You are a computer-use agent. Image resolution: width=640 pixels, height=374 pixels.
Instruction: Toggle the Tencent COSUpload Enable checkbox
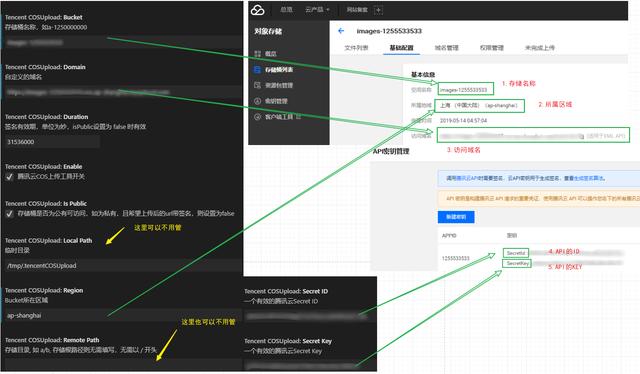click(x=9, y=177)
